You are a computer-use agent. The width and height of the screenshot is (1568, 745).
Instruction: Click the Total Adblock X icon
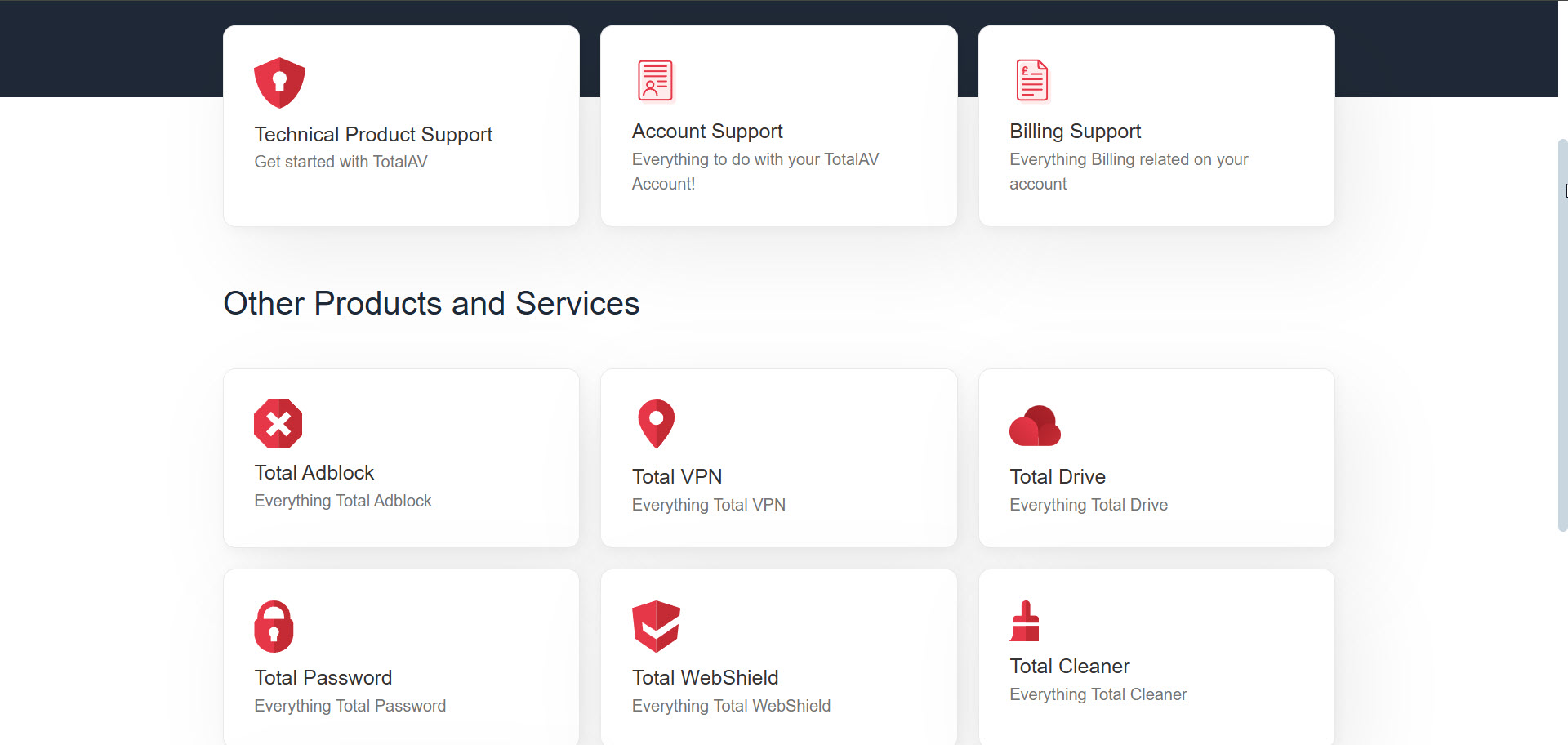click(x=278, y=423)
